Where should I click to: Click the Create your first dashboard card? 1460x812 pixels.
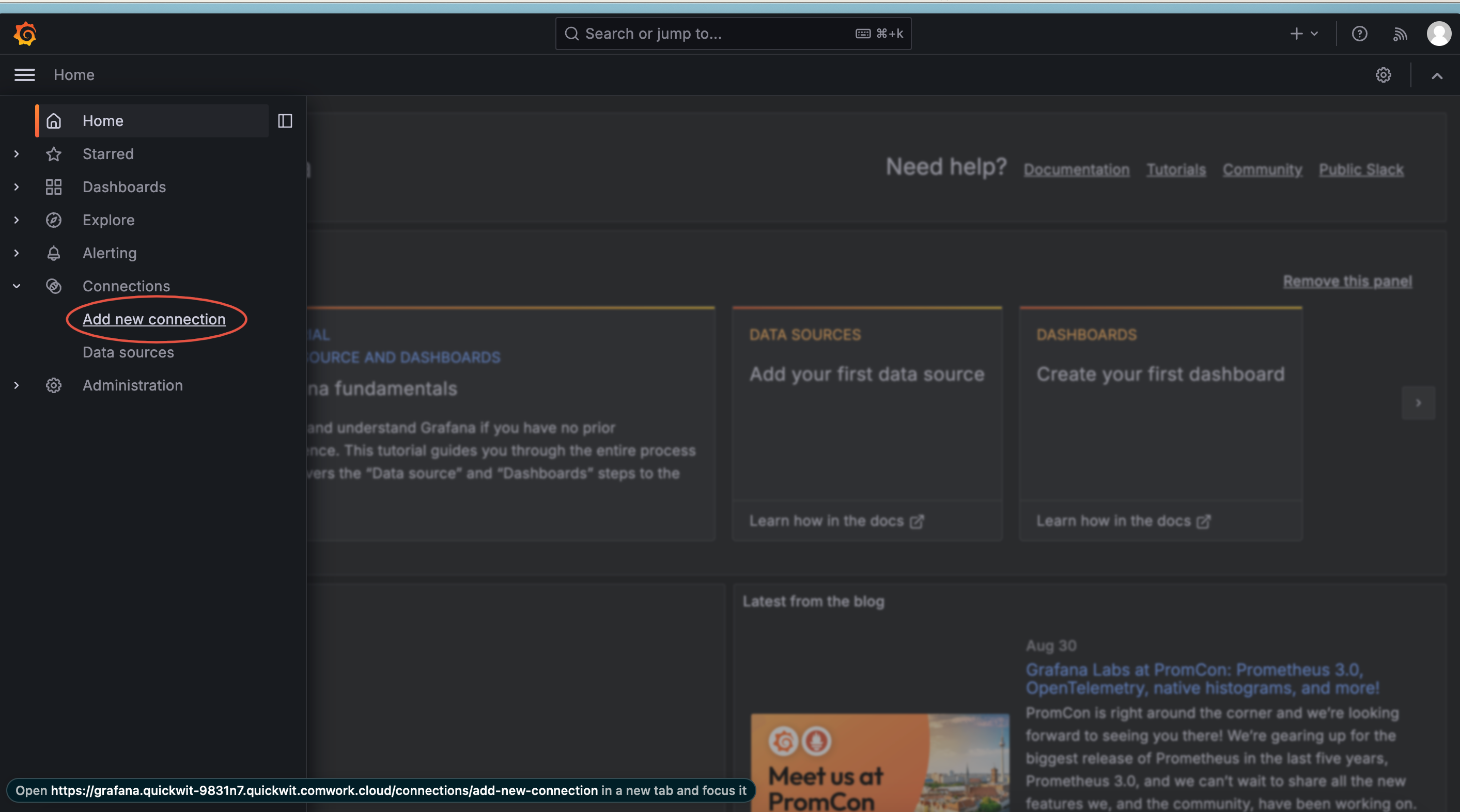coord(1160,424)
